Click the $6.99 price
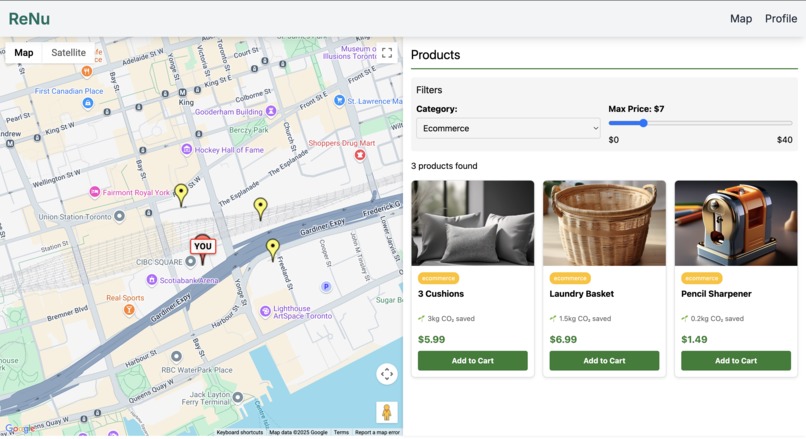The height and width of the screenshot is (439, 806). click(563, 339)
